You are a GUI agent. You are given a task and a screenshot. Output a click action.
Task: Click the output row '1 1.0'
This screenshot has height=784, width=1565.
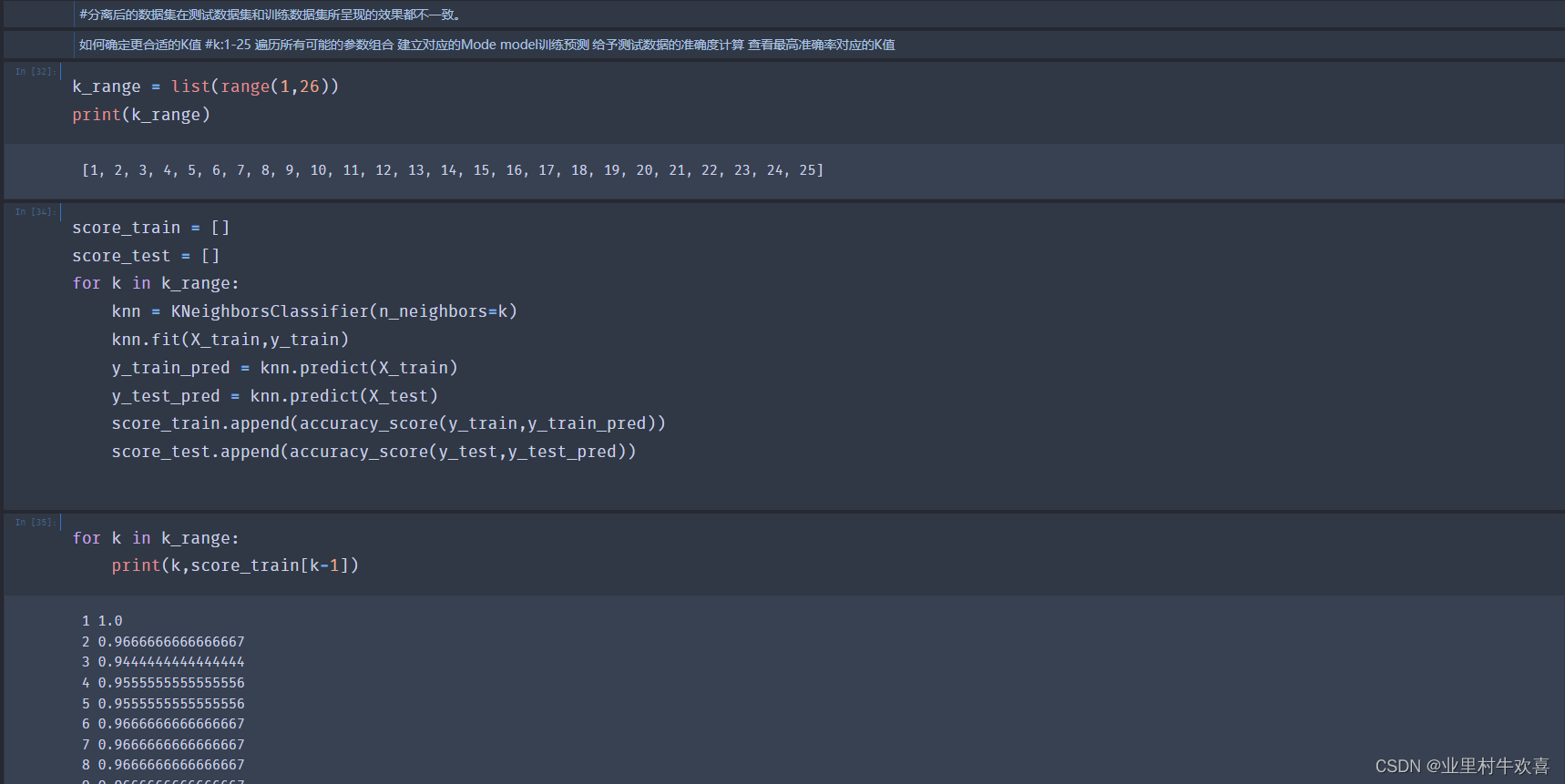coord(102,621)
